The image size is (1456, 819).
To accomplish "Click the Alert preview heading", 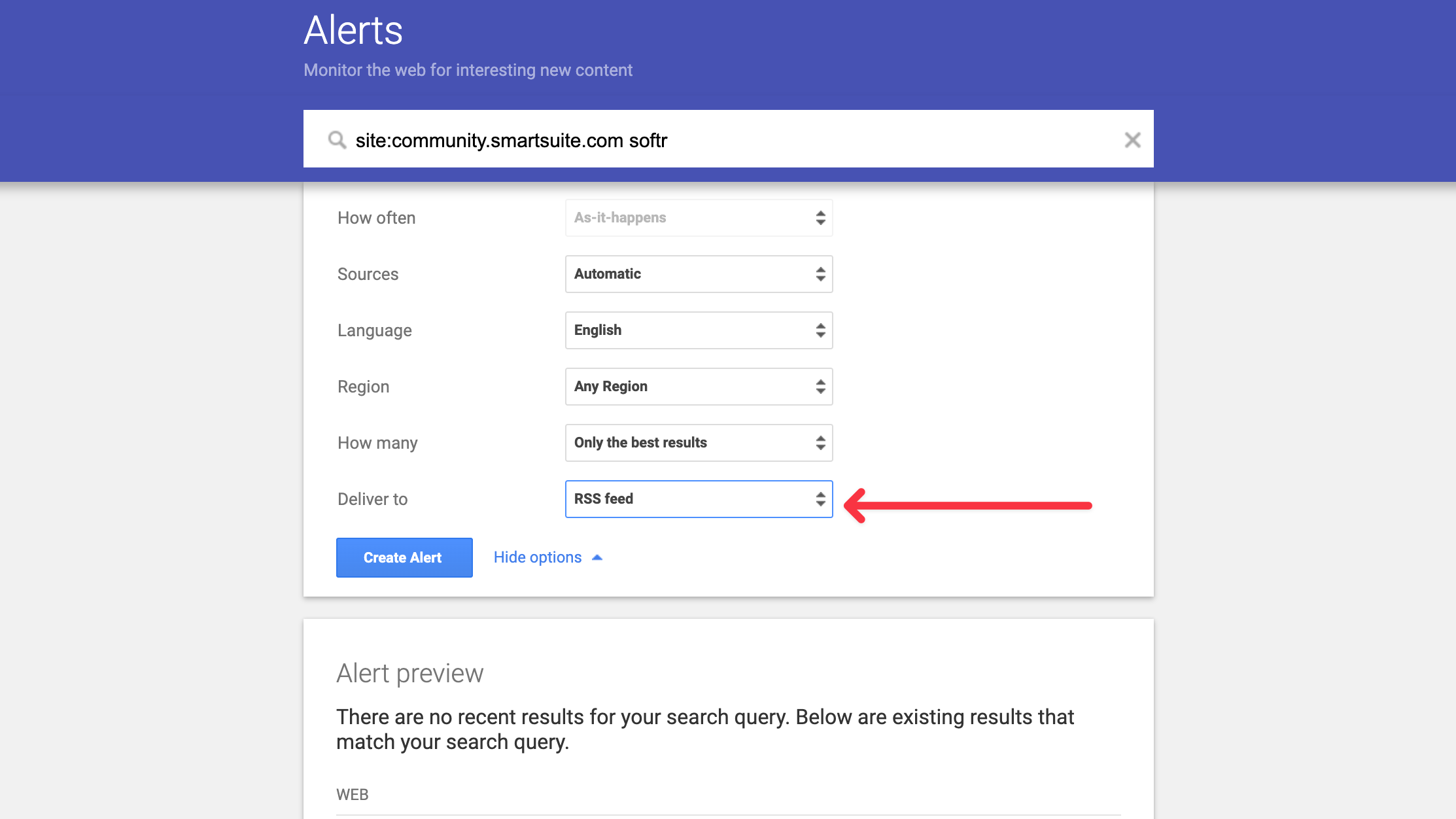I will [x=409, y=673].
